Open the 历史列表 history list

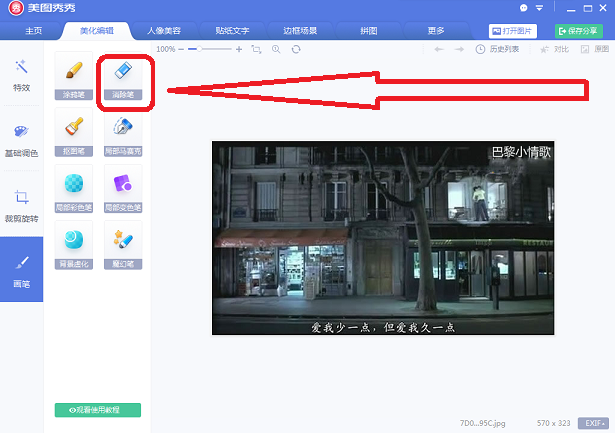(497, 49)
